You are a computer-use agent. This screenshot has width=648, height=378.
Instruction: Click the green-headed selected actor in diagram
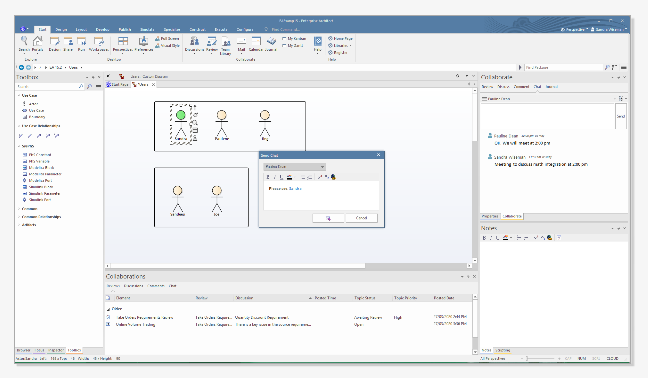click(x=181, y=124)
